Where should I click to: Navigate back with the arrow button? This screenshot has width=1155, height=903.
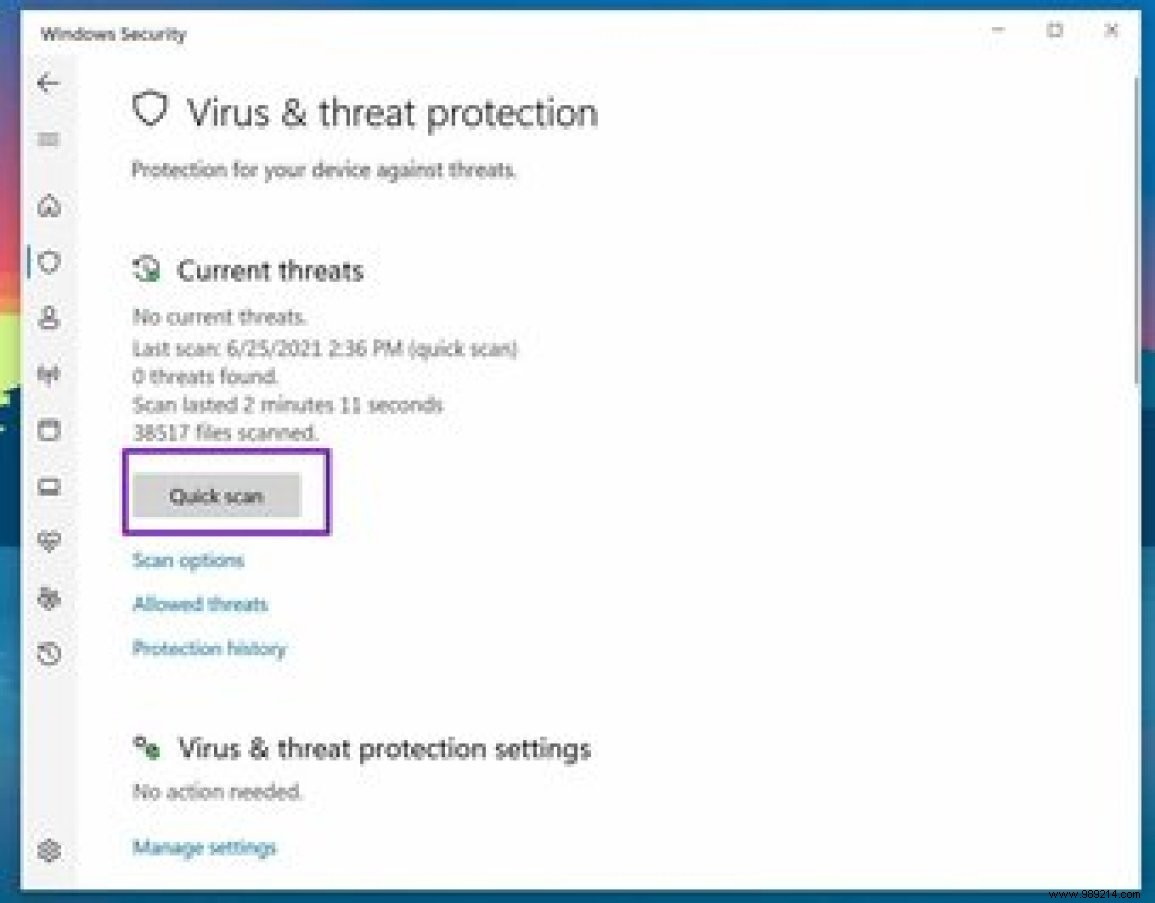(x=48, y=83)
